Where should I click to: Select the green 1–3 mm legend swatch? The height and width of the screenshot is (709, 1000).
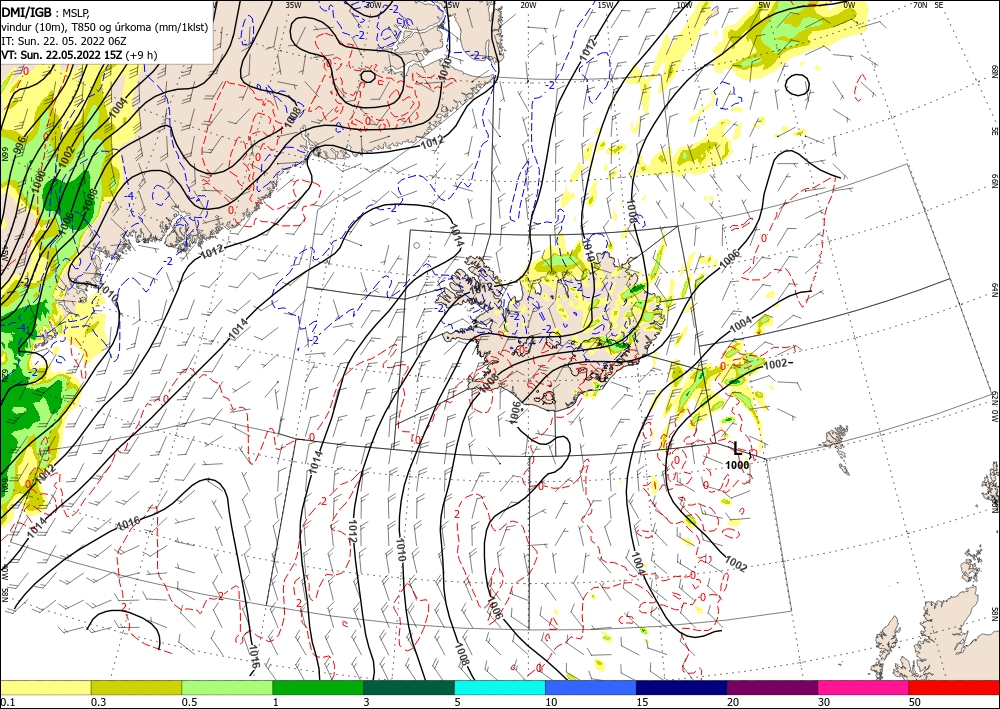tap(318, 687)
